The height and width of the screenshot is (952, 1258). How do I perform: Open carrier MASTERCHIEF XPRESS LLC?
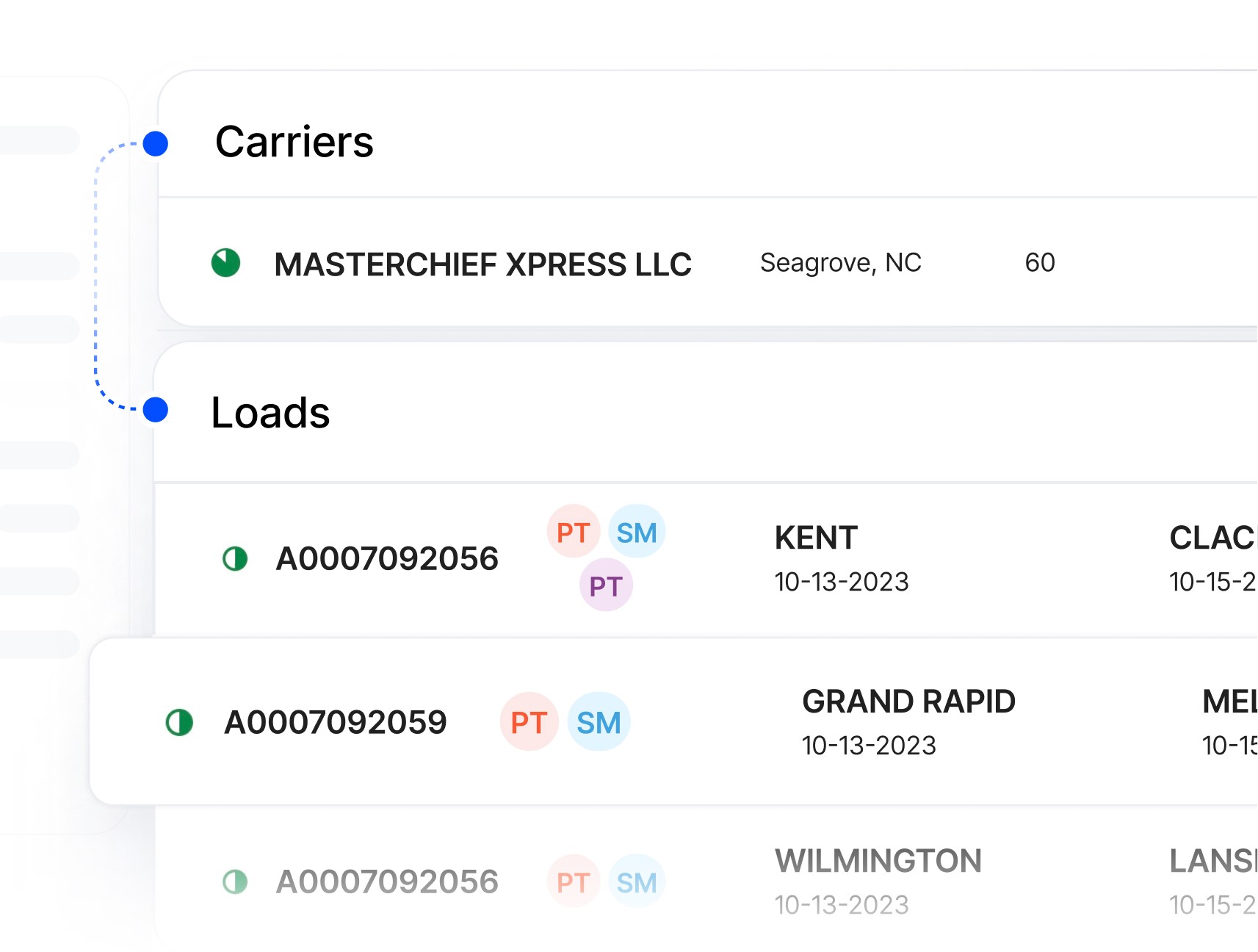[x=482, y=264]
